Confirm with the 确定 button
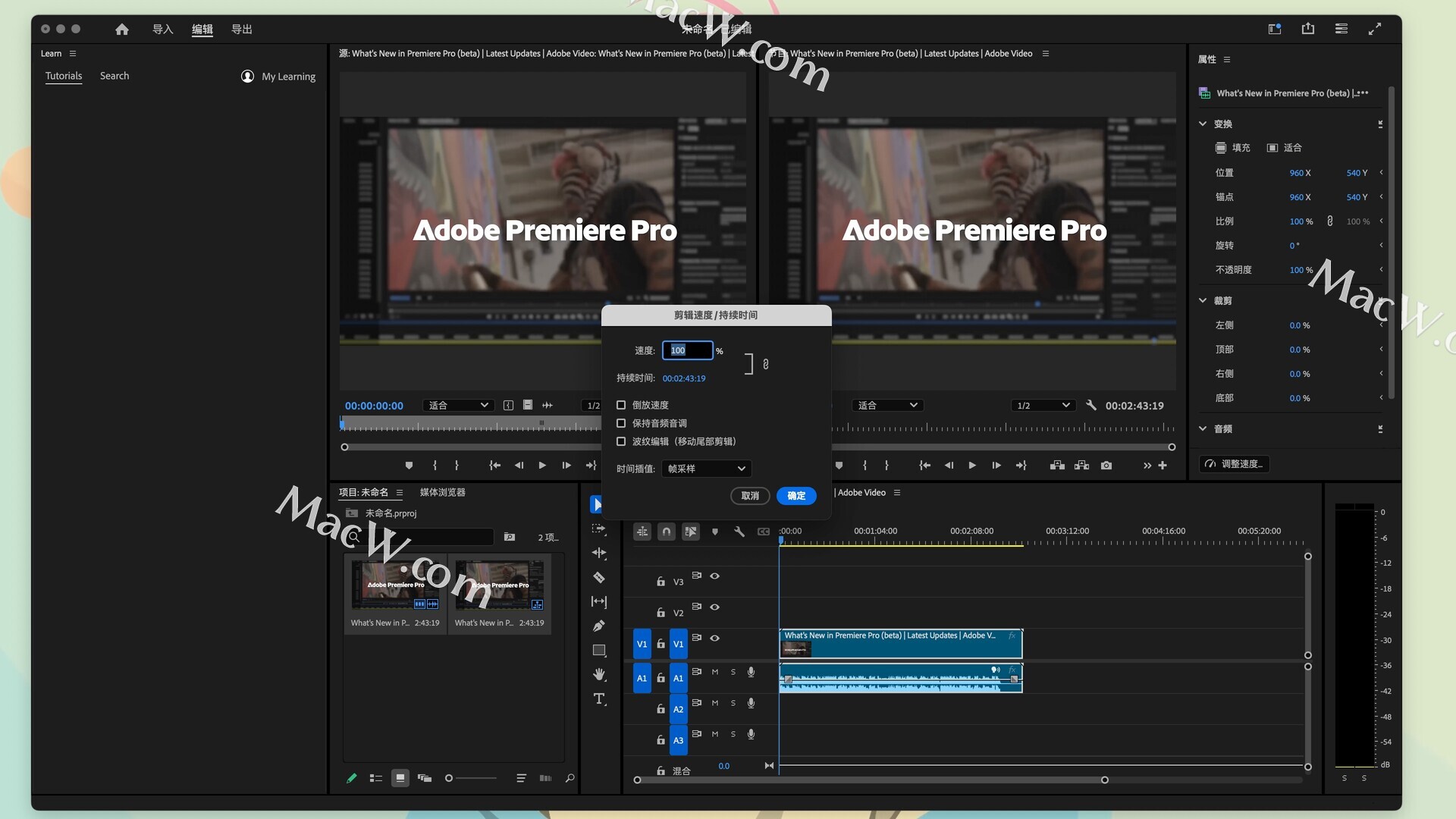This screenshot has height=819, width=1456. pyautogui.click(x=796, y=495)
